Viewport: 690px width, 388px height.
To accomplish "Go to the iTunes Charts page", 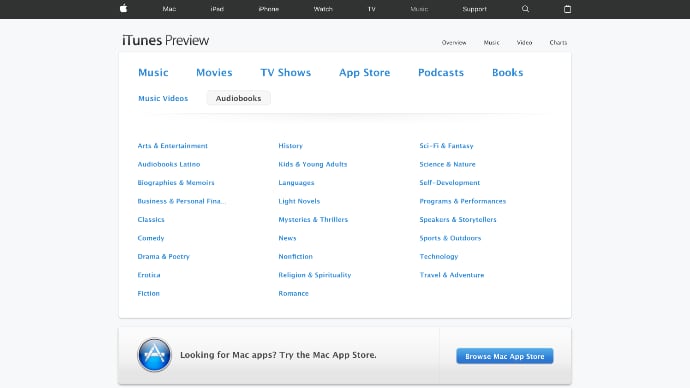I will pyautogui.click(x=558, y=43).
